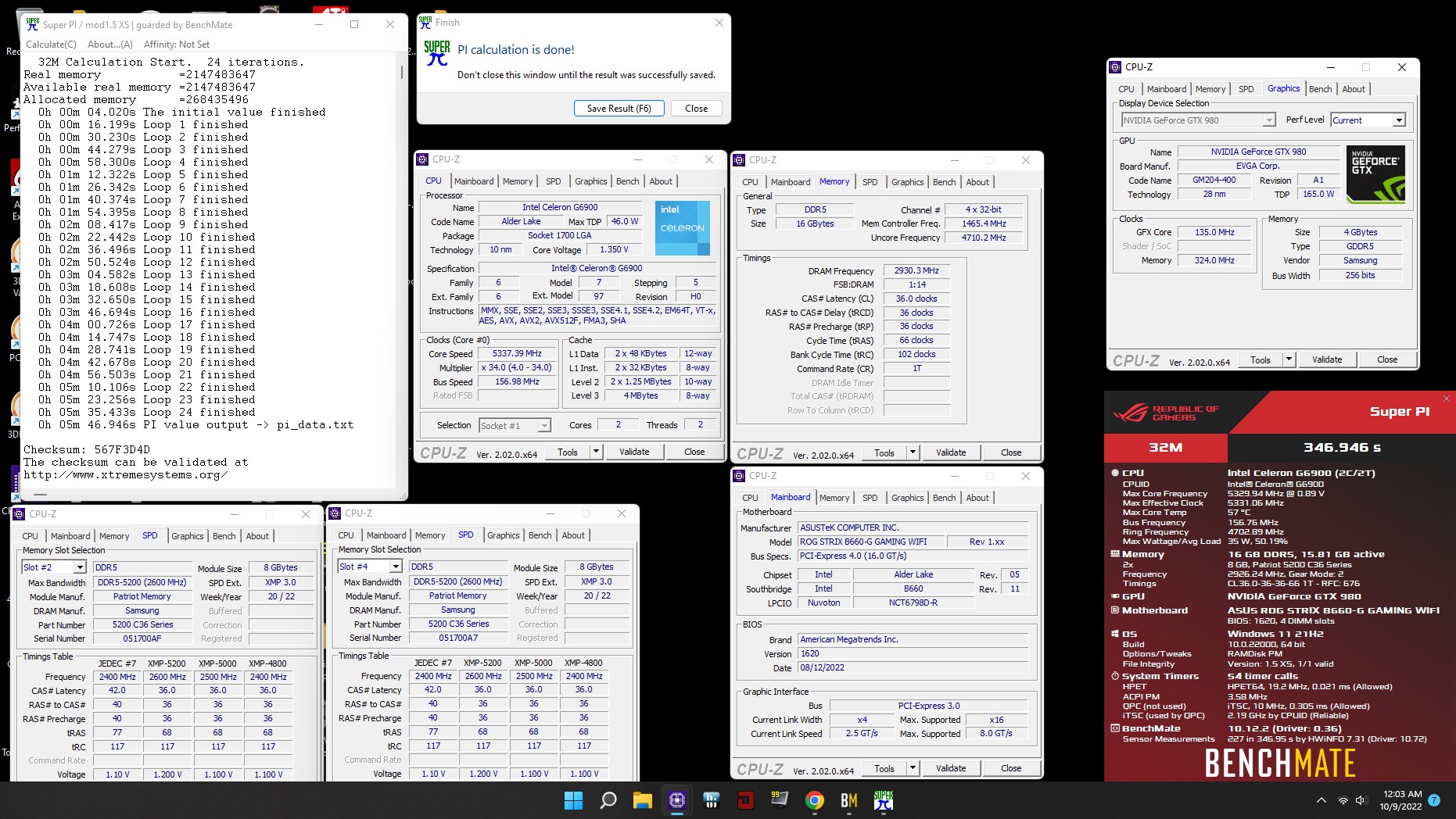Open the notification center badge
The width and height of the screenshot is (1456, 819).
coord(1434,800)
